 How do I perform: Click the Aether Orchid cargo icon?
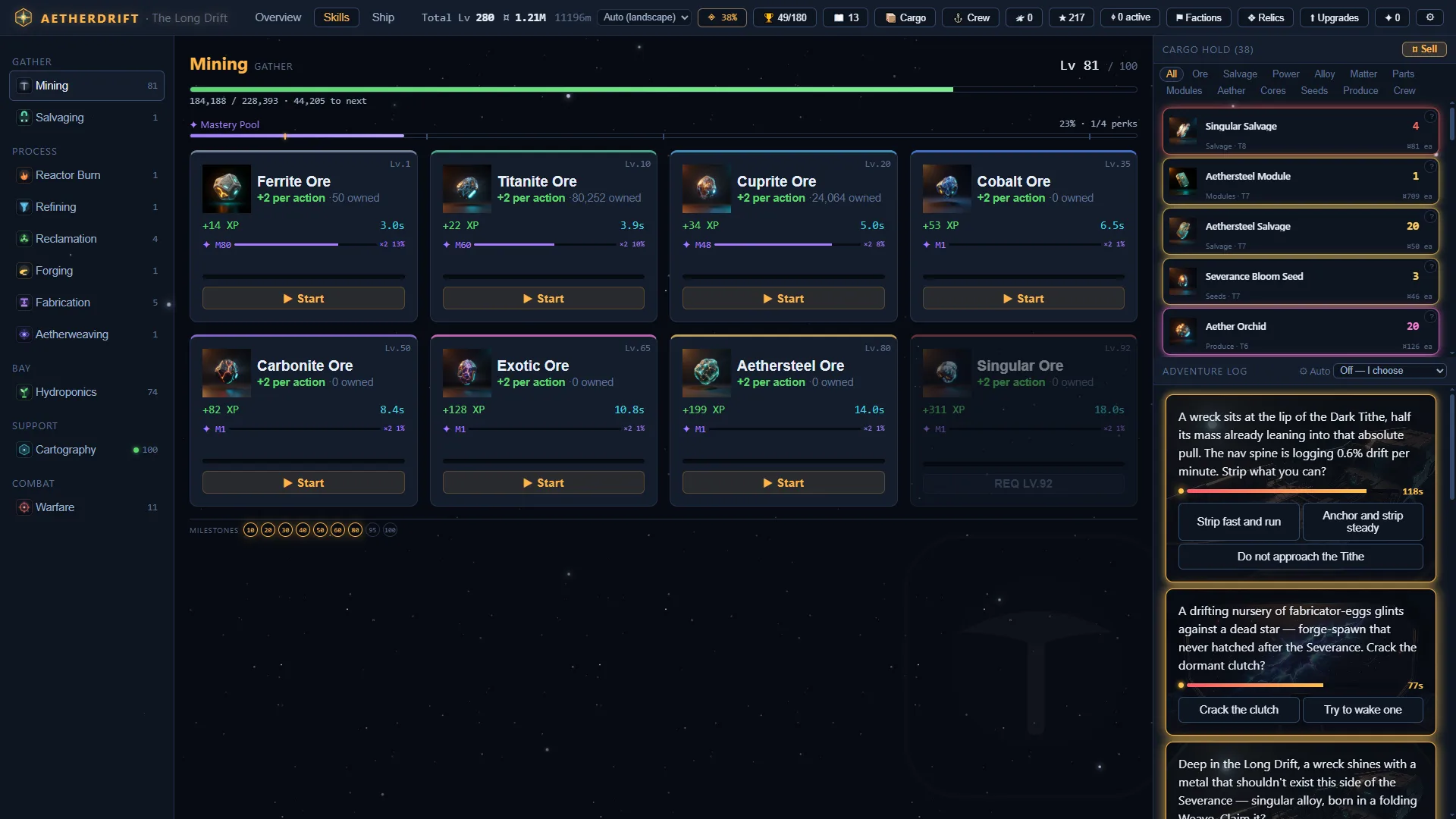click(1182, 331)
